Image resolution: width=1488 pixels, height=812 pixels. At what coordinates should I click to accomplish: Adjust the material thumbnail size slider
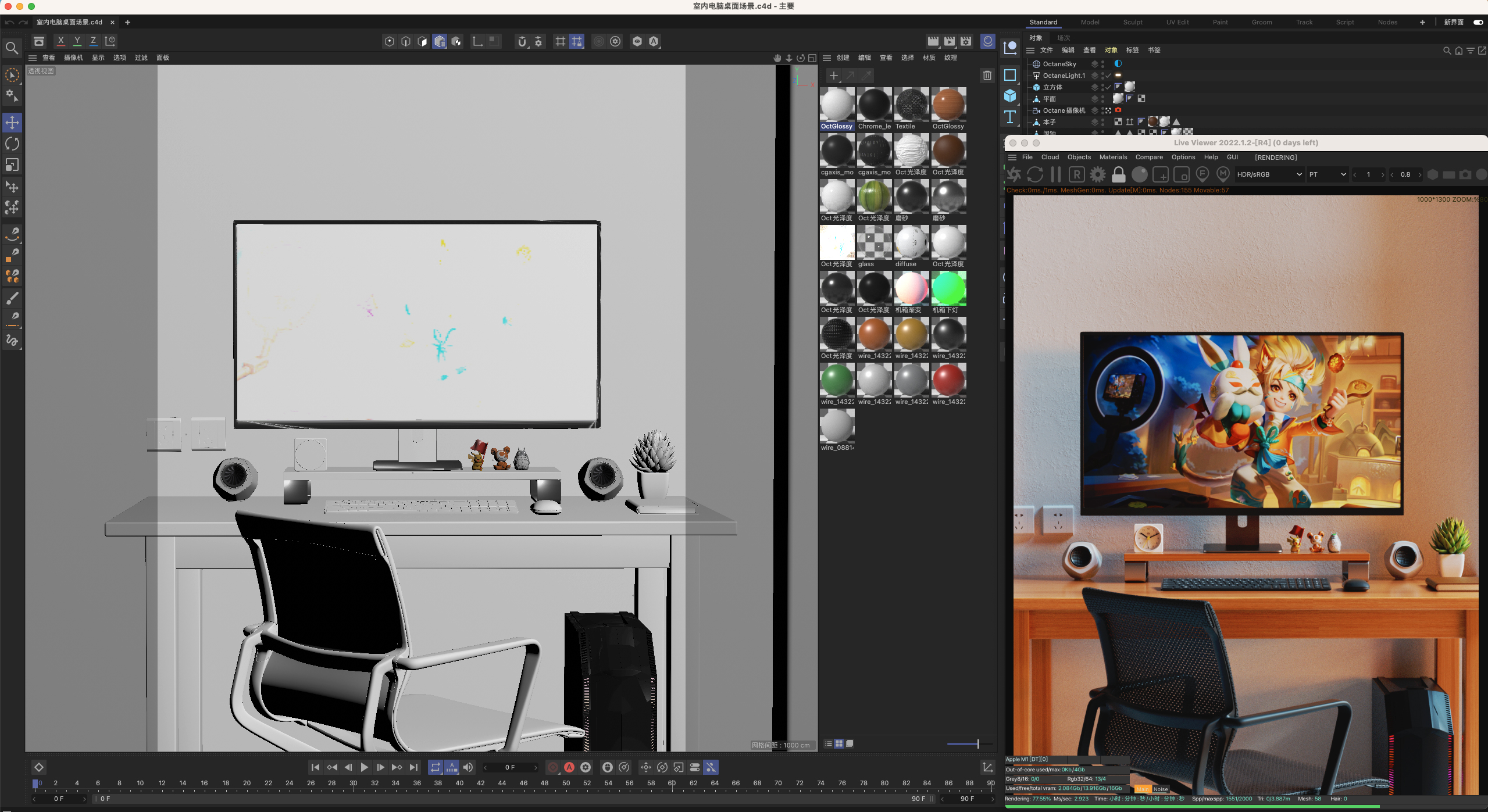[x=977, y=743]
